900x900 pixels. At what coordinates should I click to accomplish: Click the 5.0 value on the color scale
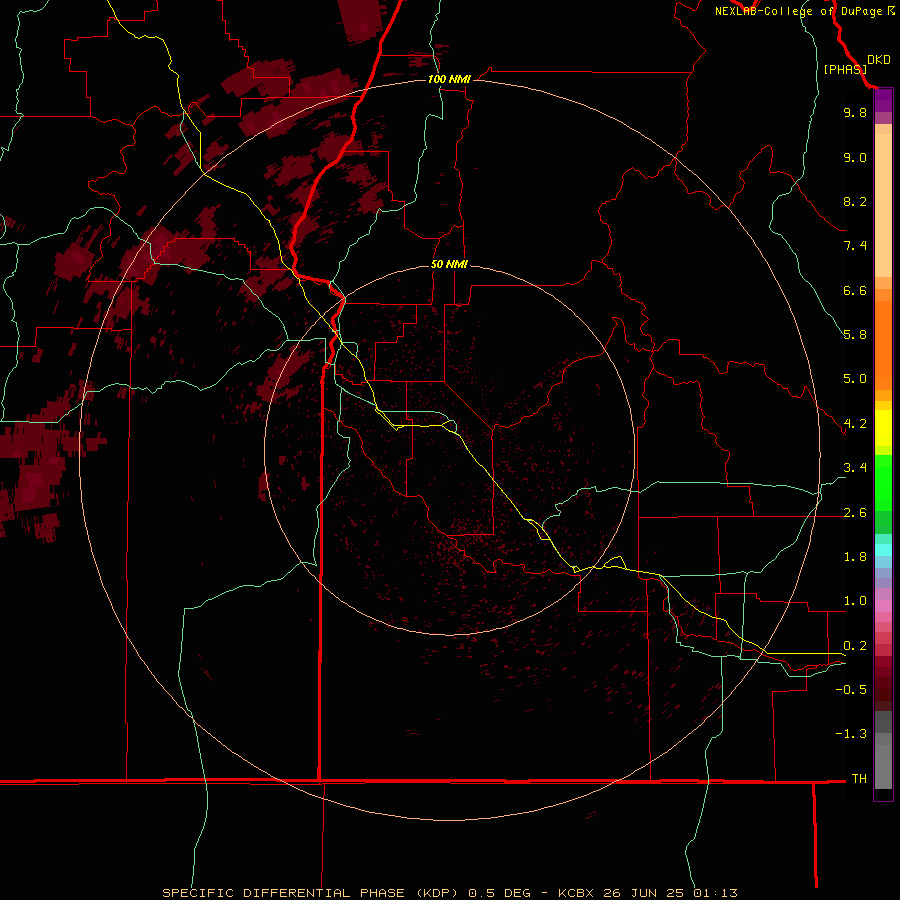(855, 379)
